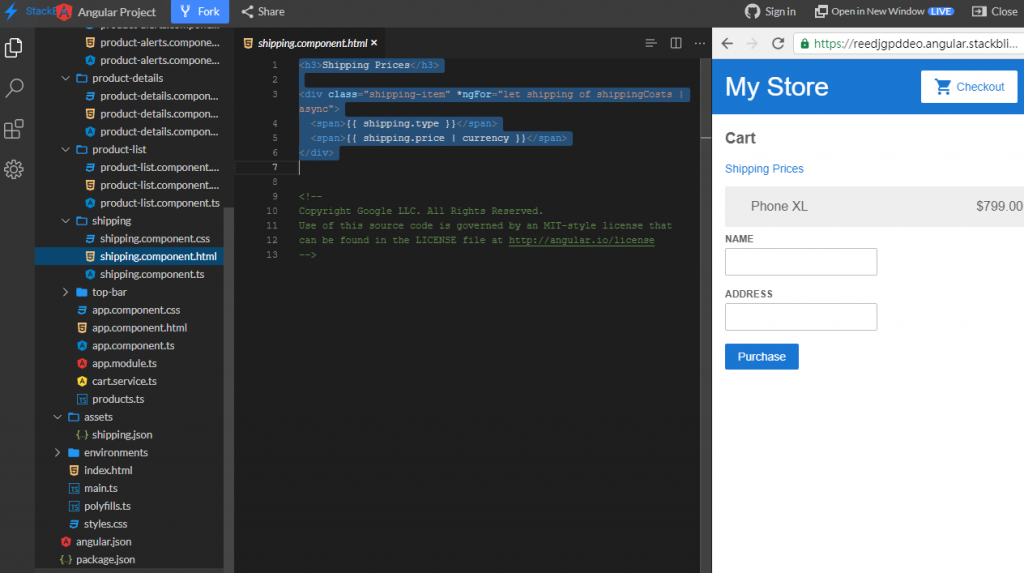1024x573 pixels.
Task: Click the Close preview button
Action: coord(995,11)
